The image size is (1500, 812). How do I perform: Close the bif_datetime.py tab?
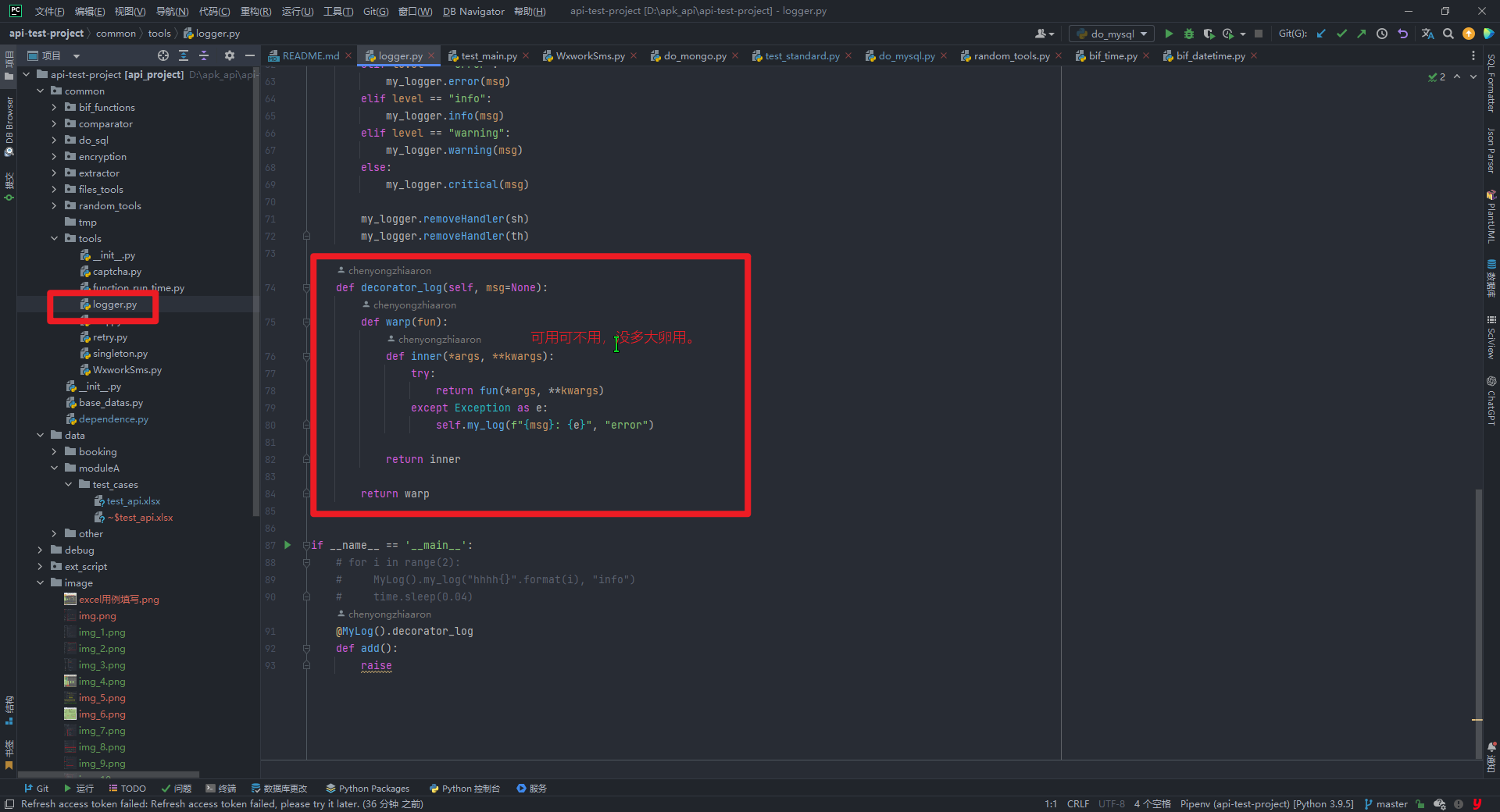click(x=1254, y=55)
